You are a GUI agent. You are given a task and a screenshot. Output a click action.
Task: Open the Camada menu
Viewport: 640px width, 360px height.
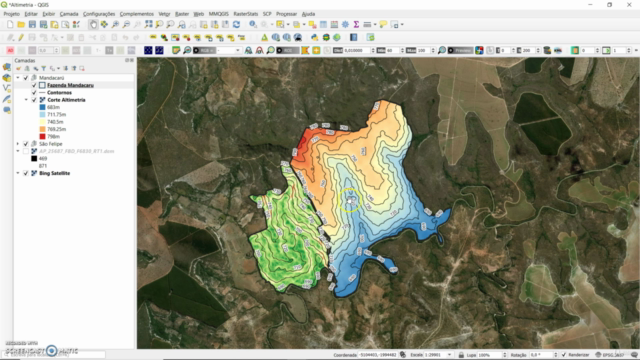click(69, 14)
